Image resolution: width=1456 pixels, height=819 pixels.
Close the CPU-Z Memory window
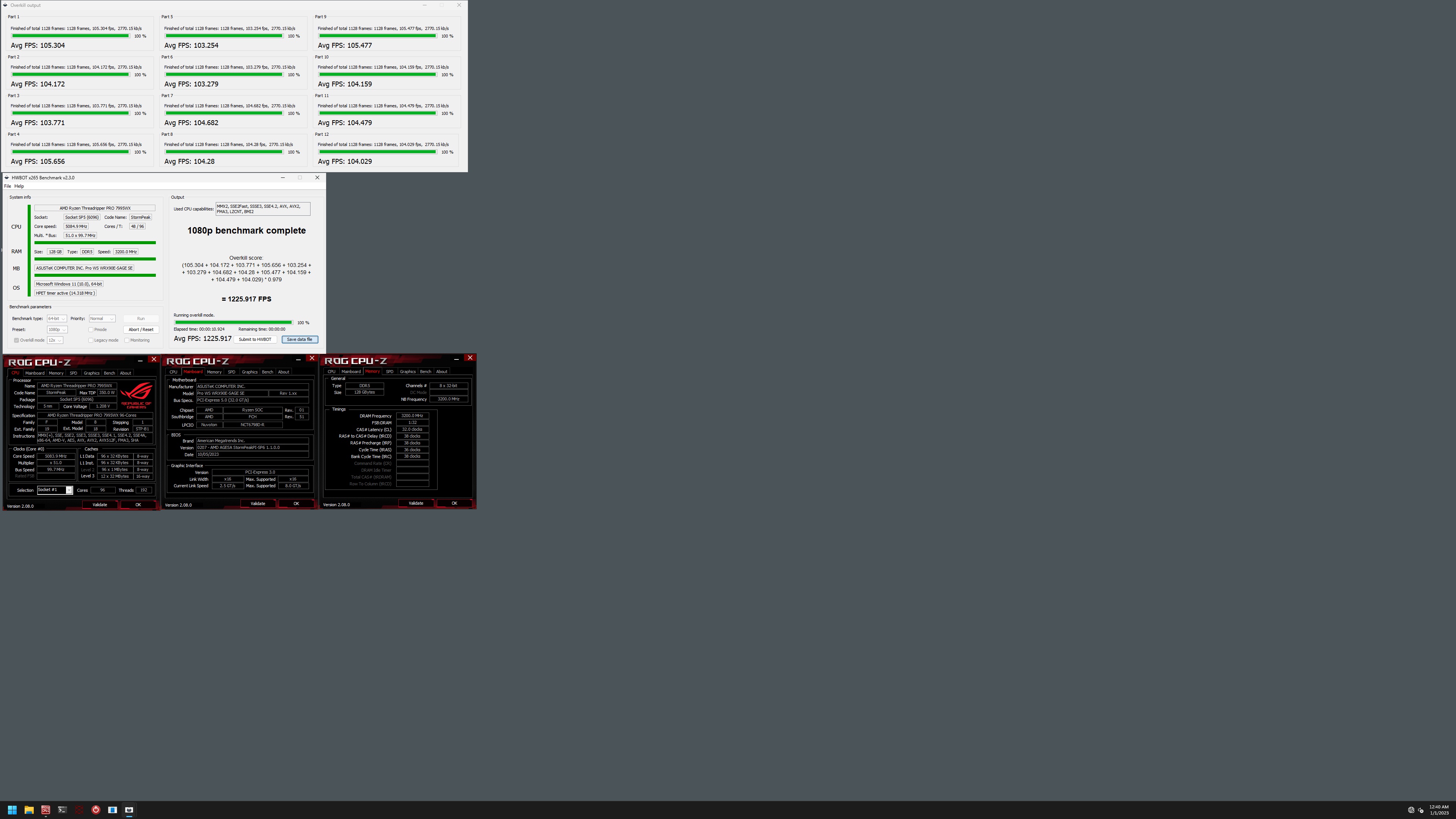point(470,358)
